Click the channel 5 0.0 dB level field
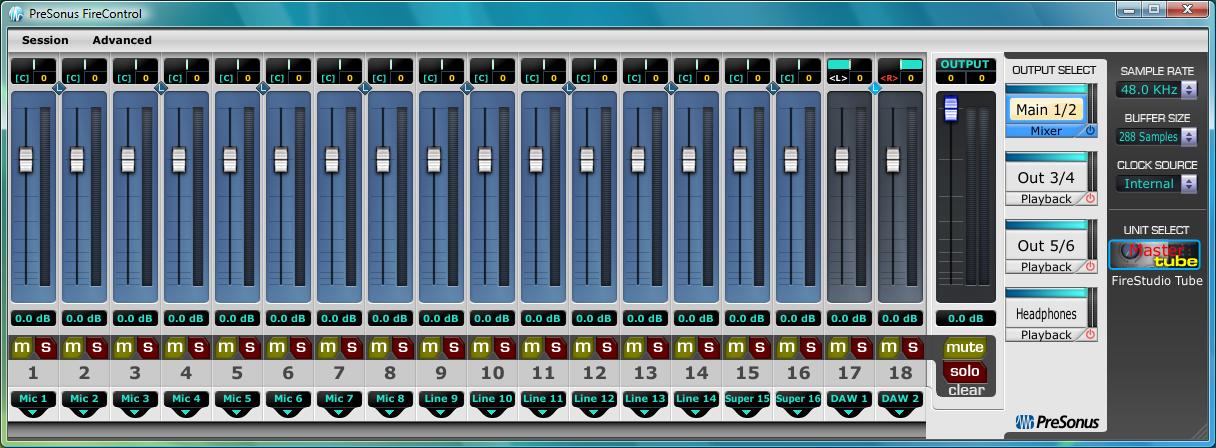This screenshot has width=1216, height=448. point(237,319)
